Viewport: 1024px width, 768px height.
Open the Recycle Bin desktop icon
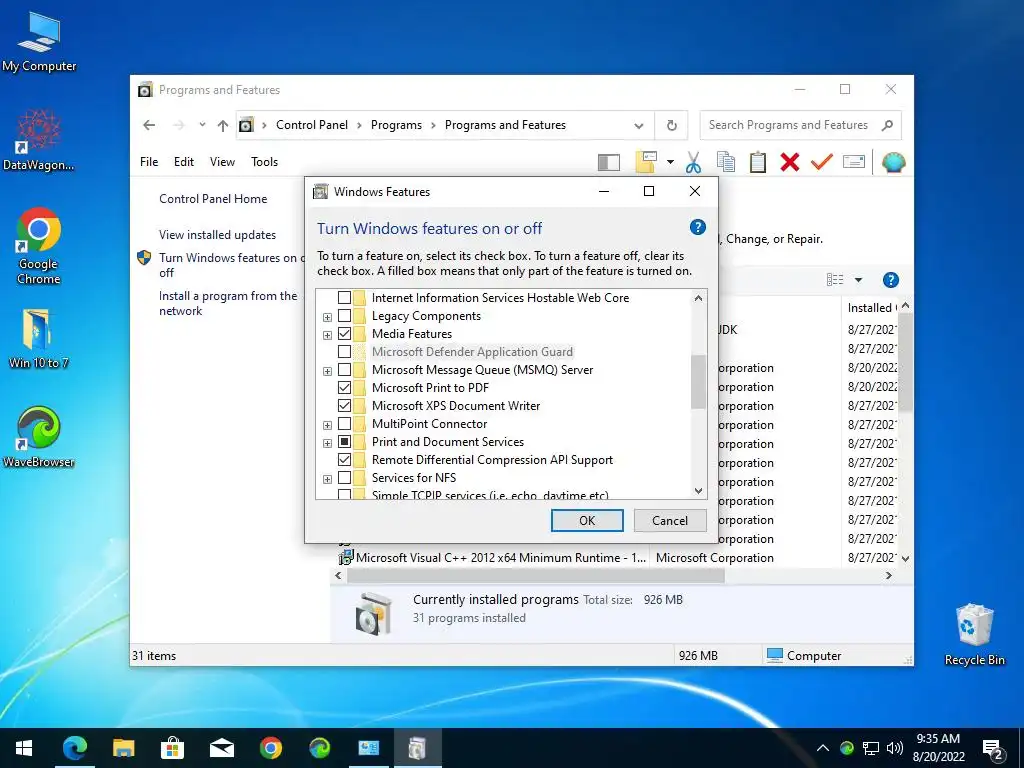pyautogui.click(x=974, y=635)
